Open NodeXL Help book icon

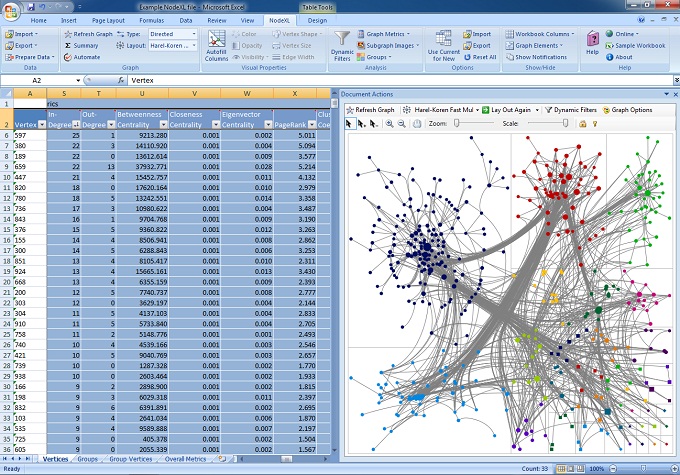[x=592, y=43]
